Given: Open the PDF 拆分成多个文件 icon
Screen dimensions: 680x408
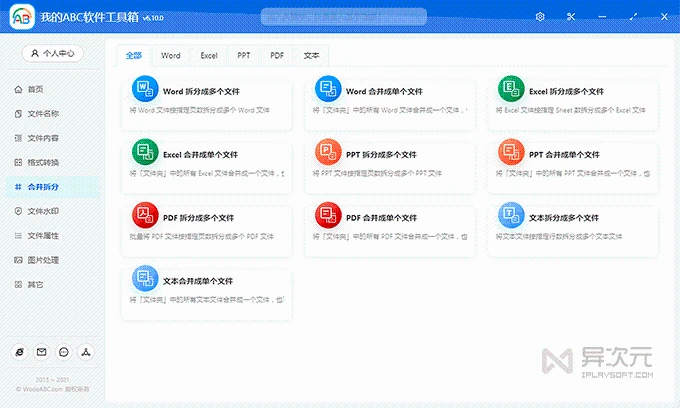Looking at the screenshot, I should [145, 215].
